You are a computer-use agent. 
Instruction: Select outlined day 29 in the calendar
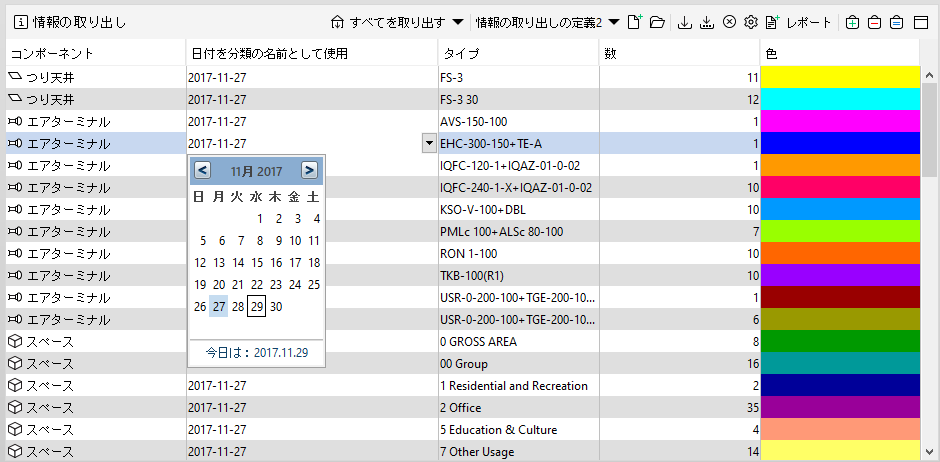(257, 307)
